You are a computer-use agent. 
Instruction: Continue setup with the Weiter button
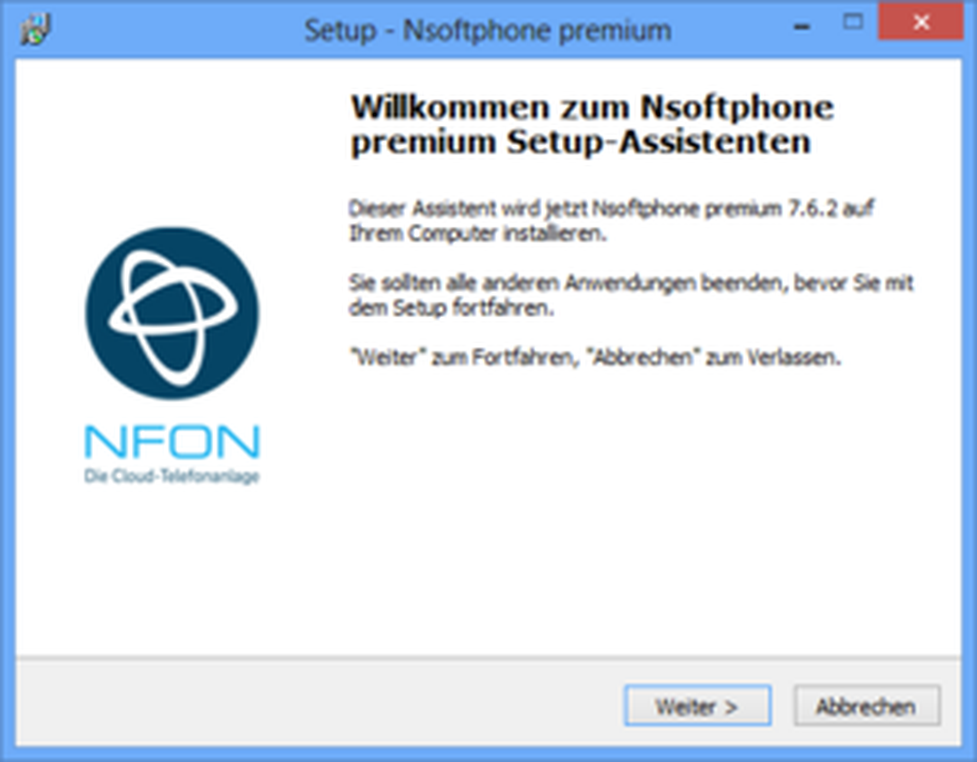click(697, 706)
